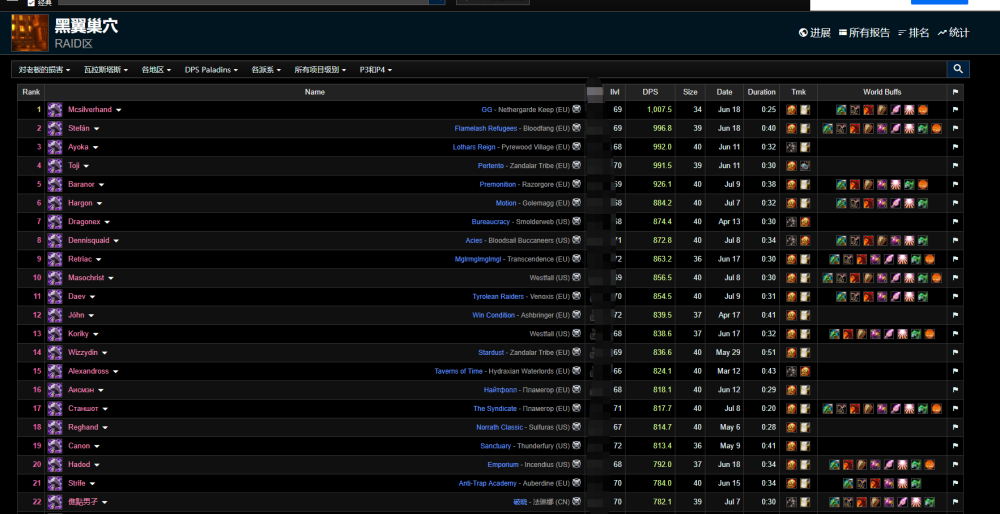Click the 856.5 DPS value in Masochrist's row
This screenshot has width=1000, height=514.
663,278
